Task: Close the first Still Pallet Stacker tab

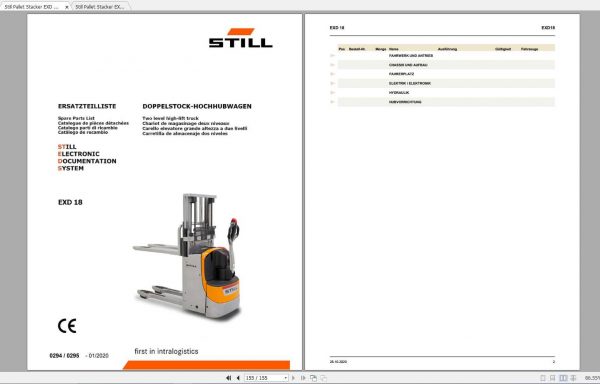Action: 67,7
